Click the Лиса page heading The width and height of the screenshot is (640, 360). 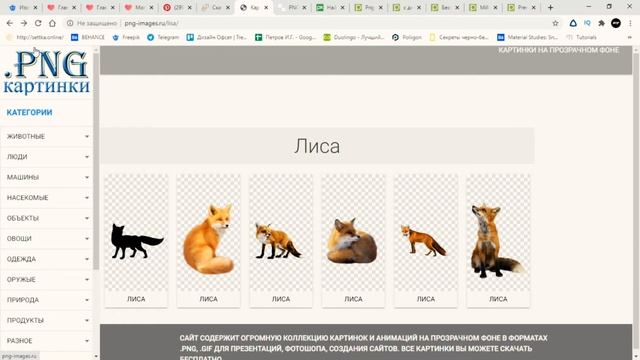pyautogui.click(x=317, y=146)
